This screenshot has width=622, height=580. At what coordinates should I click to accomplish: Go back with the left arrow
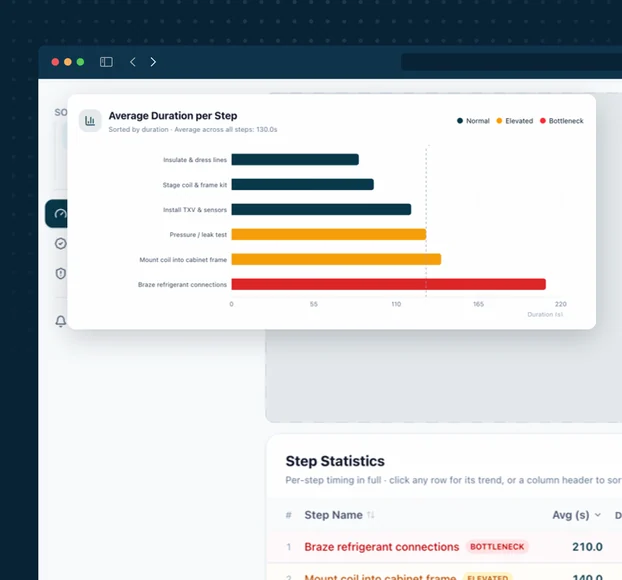(x=133, y=62)
